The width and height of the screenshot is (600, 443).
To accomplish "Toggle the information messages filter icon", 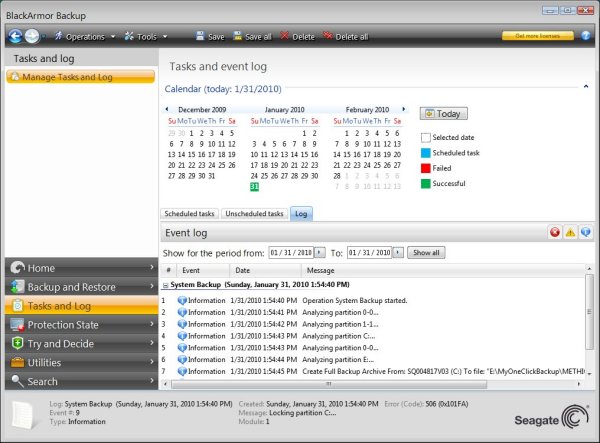I will point(585,232).
